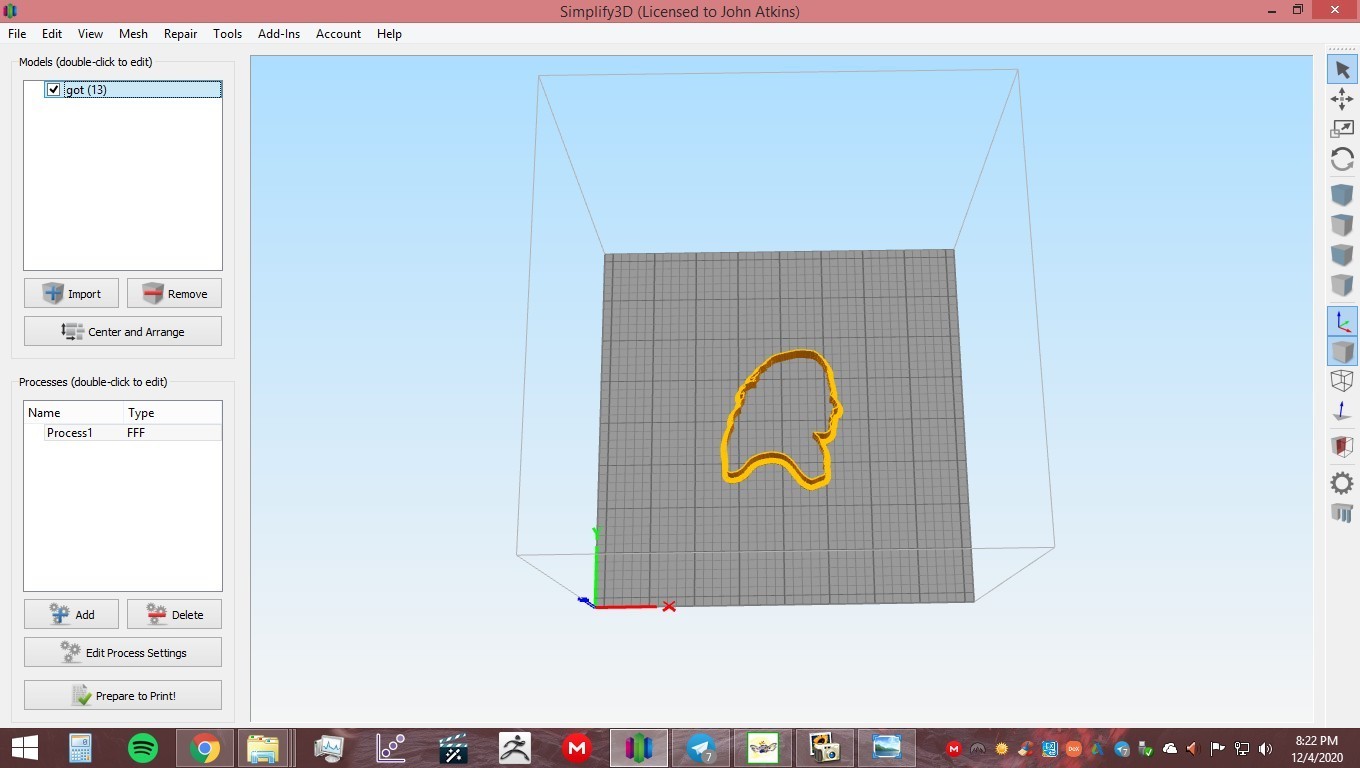Add a new process
This screenshot has height=768, width=1360.
click(x=71, y=614)
